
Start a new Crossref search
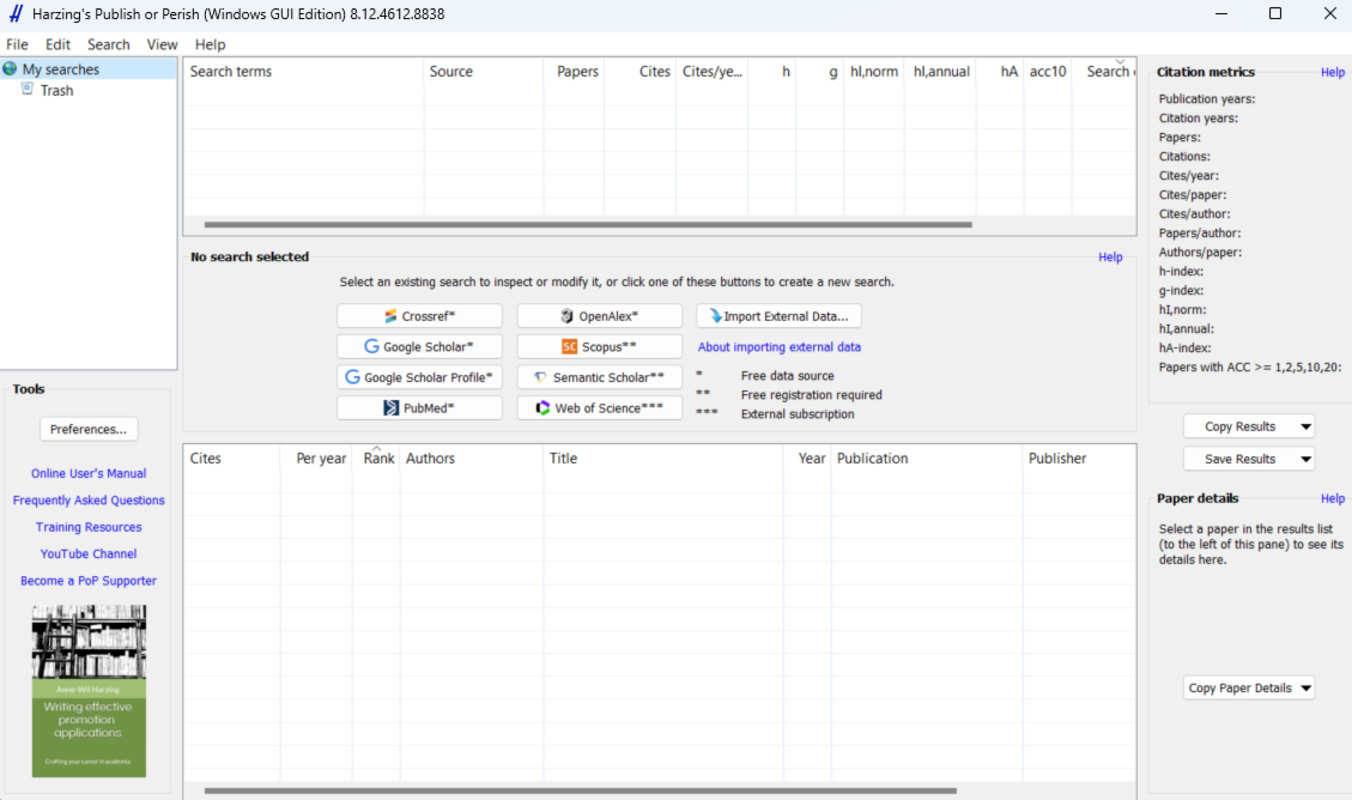pyautogui.click(x=419, y=316)
